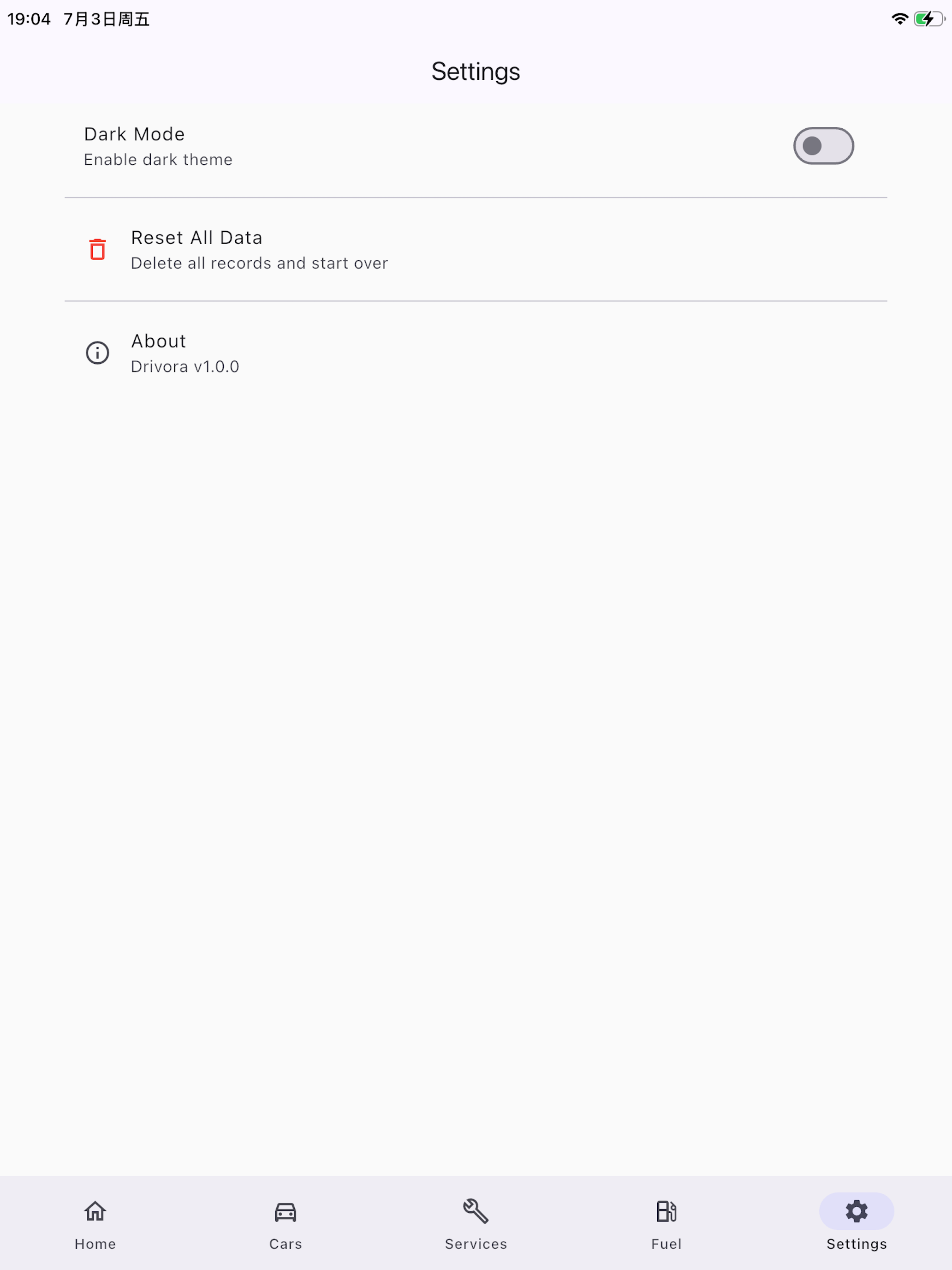Select the Cars car icon
The width and height of the screenshot is (952, 1270).
(286, 1211)
